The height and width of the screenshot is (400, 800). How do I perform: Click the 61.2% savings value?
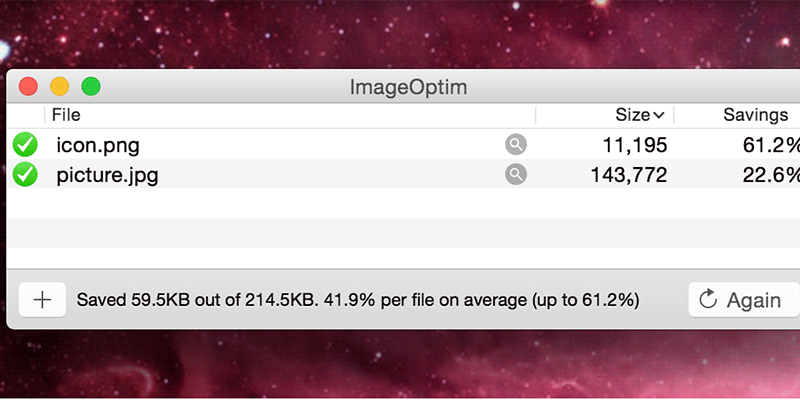(771, 145)
